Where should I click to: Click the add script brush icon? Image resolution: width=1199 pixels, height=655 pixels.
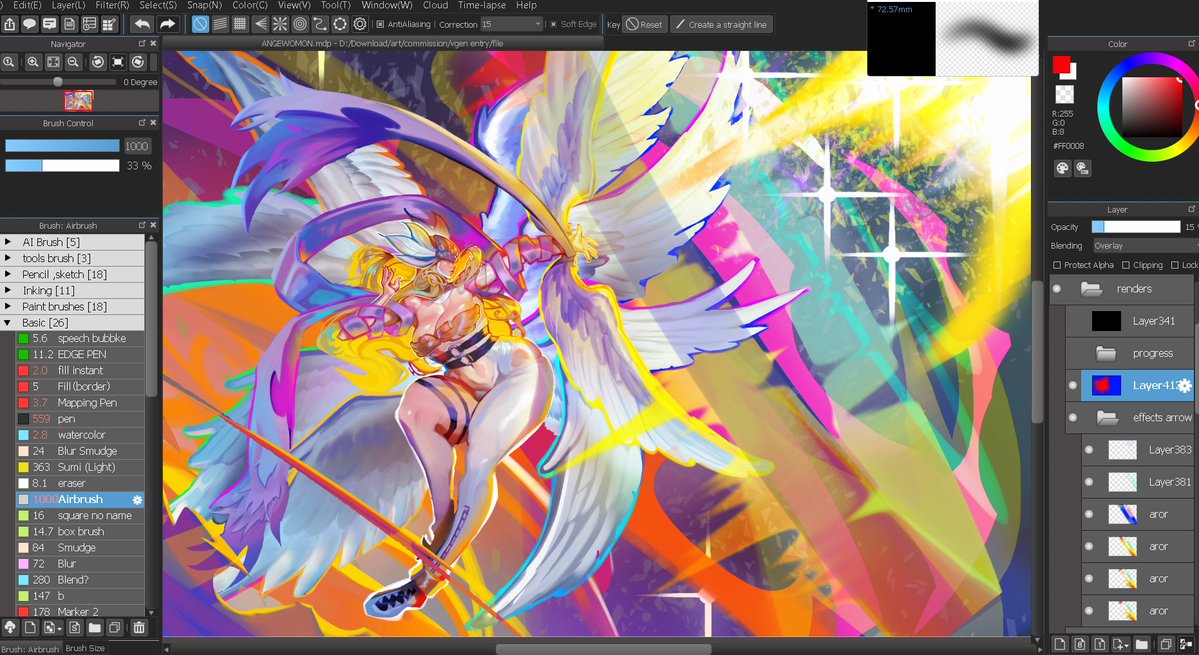click(75, 627)
